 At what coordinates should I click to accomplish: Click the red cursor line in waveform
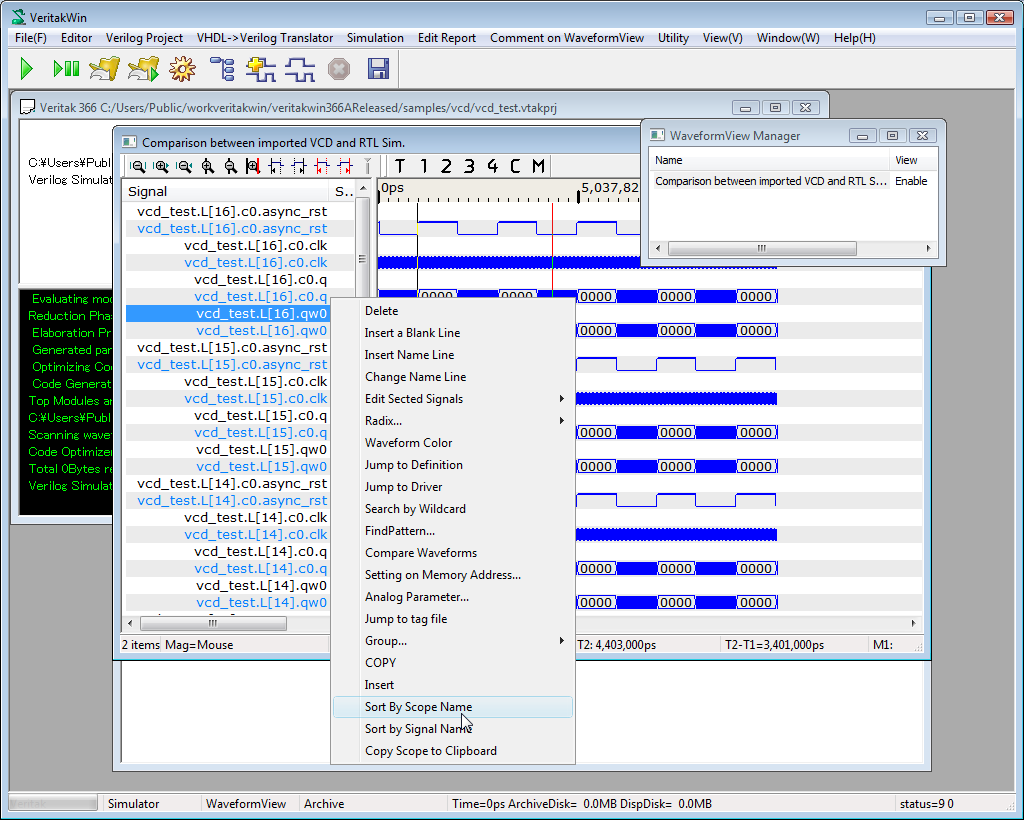point(552,251)
